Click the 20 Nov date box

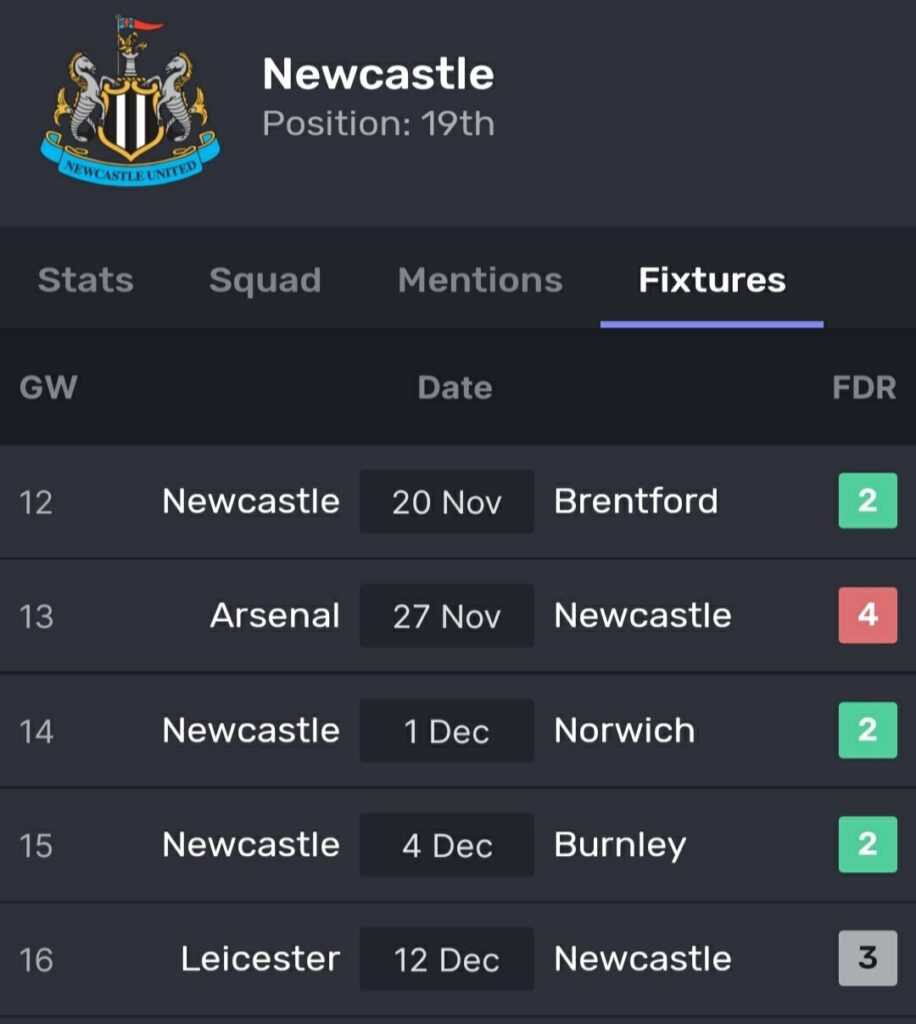tap(447, 501)
